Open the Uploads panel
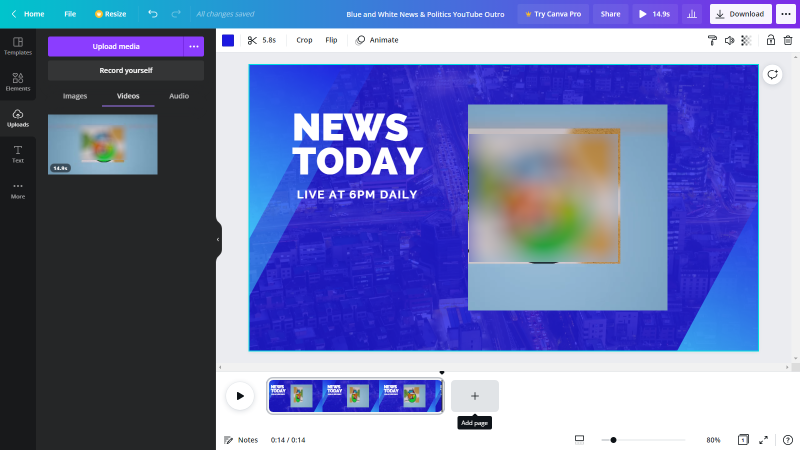This screenshot has height=450, width=800. [x=18, y=118]
